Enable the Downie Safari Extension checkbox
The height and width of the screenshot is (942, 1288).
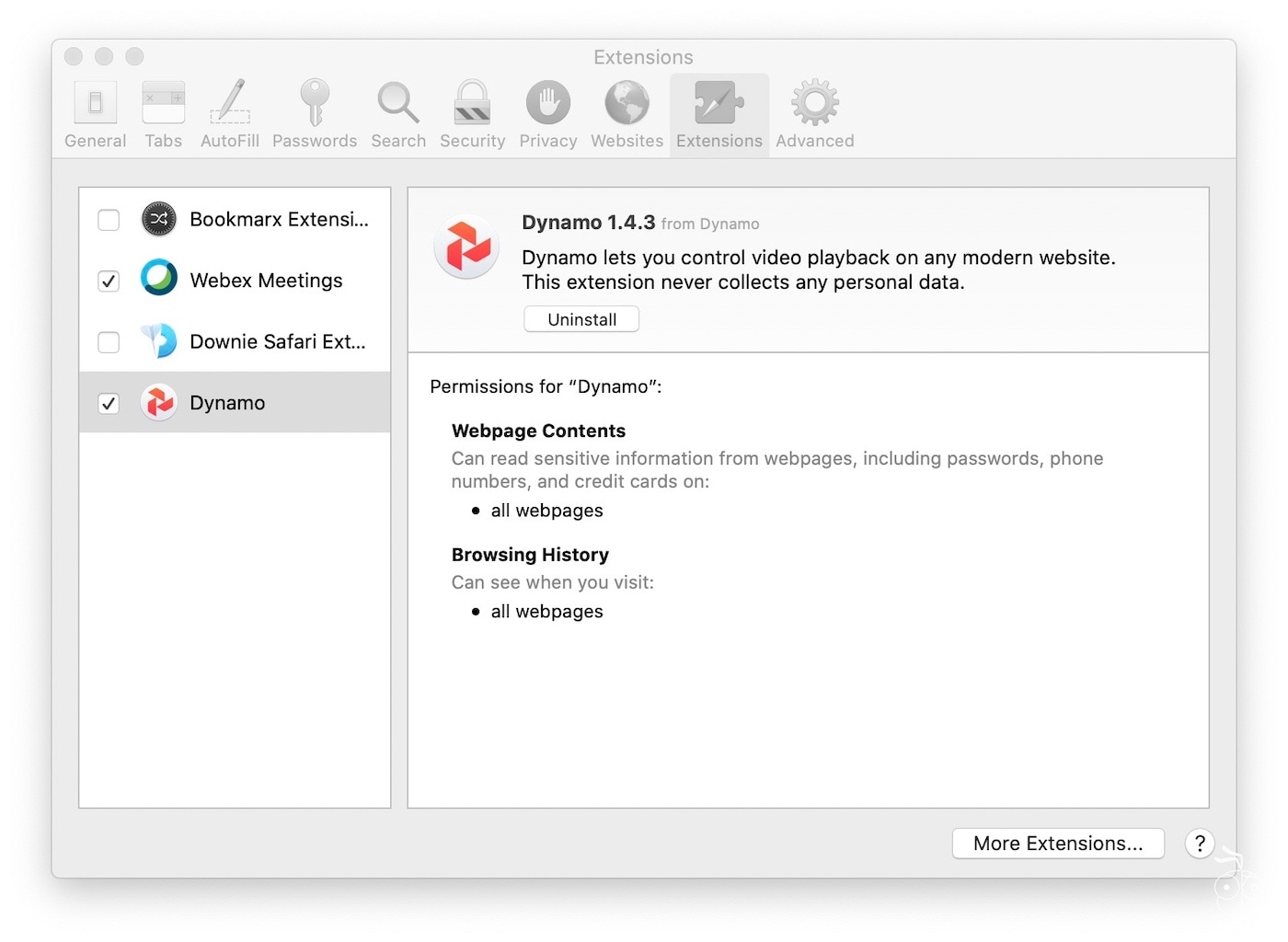pos(109,342)
